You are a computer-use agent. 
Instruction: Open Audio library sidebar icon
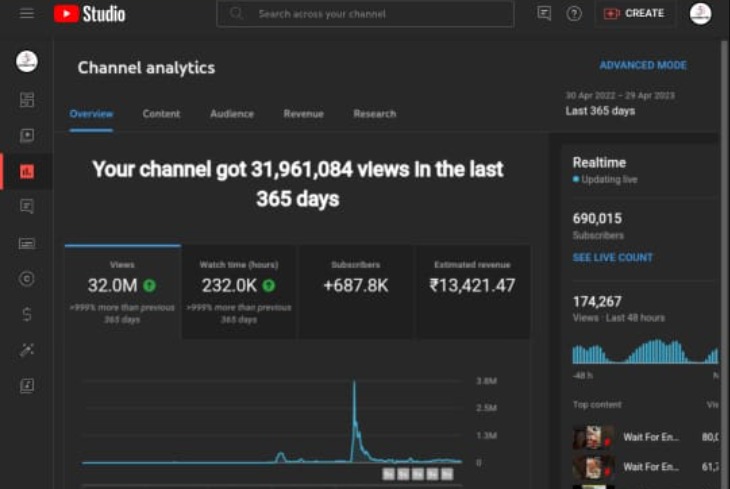pos(27,386)
